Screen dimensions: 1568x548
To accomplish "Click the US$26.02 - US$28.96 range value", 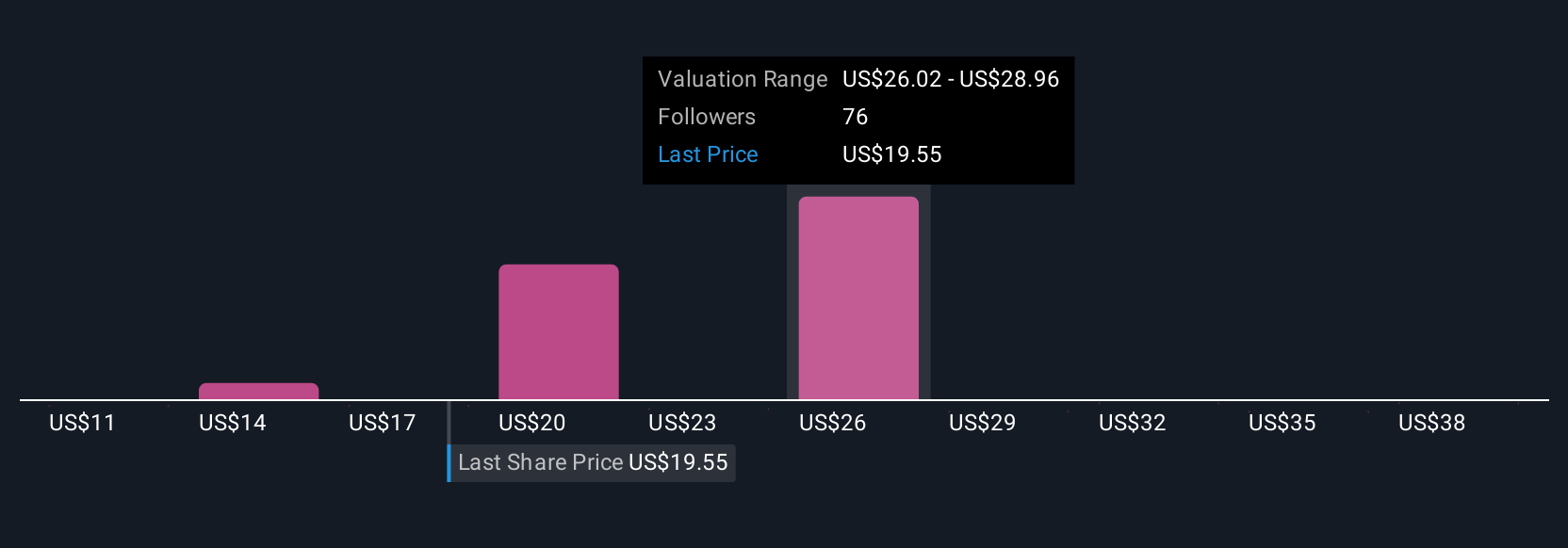I will tap(951, 79).
